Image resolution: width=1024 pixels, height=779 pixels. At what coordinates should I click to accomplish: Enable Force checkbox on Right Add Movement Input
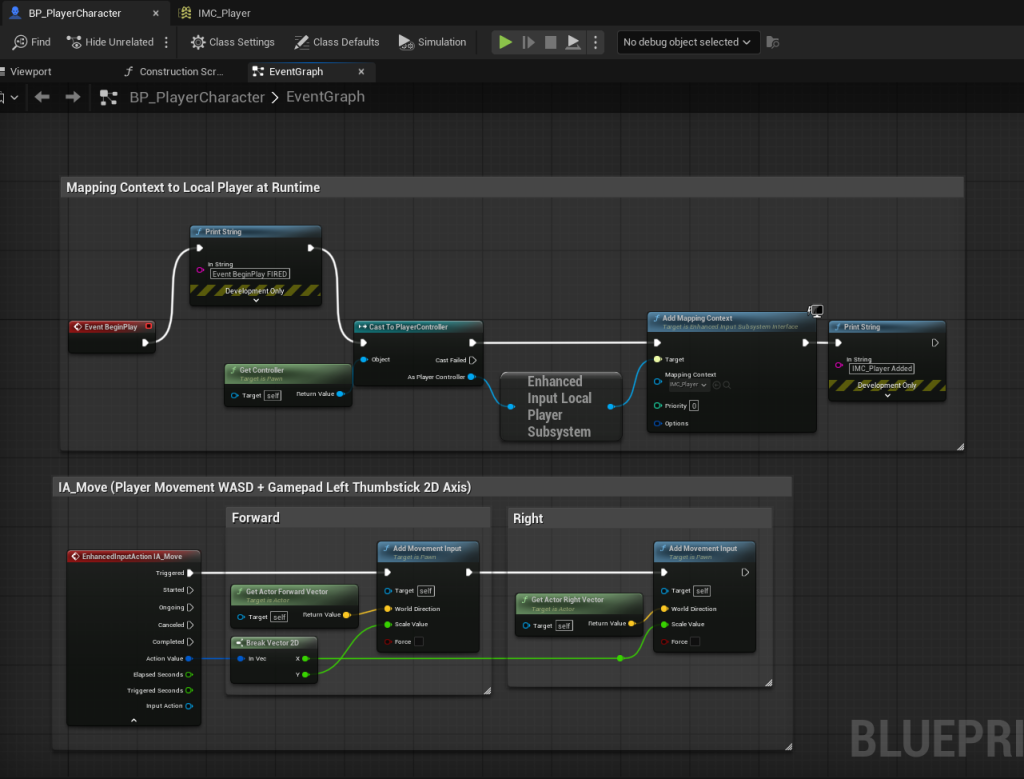point(694,641)
